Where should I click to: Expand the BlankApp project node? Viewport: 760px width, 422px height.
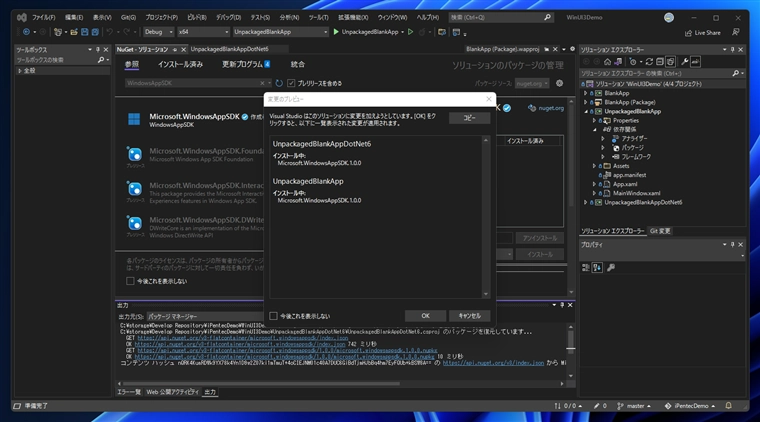click(x=586, y=93)
